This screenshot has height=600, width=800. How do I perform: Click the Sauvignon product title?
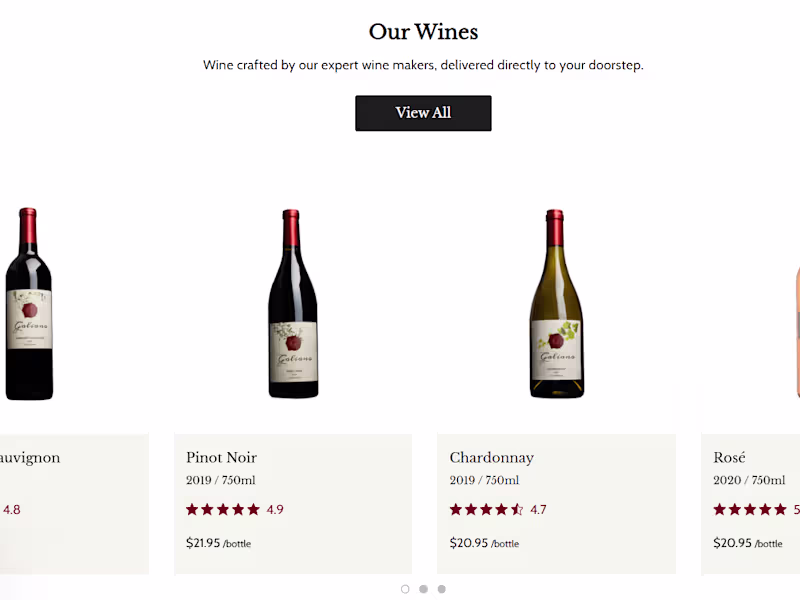(x=30, y=458)
